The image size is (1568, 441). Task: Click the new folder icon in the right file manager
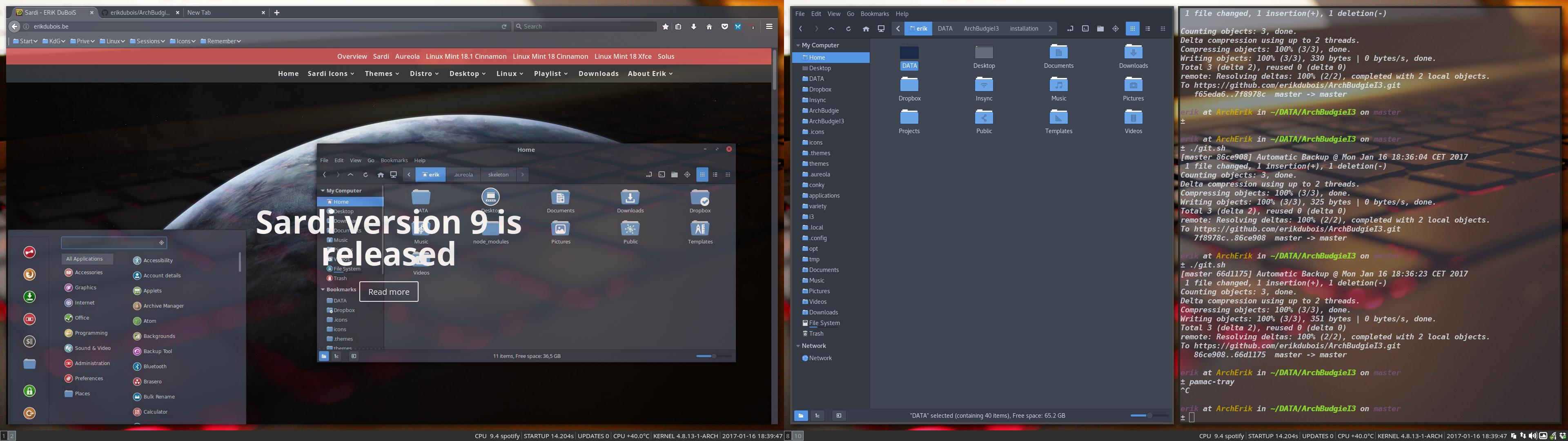(1100, 29)
